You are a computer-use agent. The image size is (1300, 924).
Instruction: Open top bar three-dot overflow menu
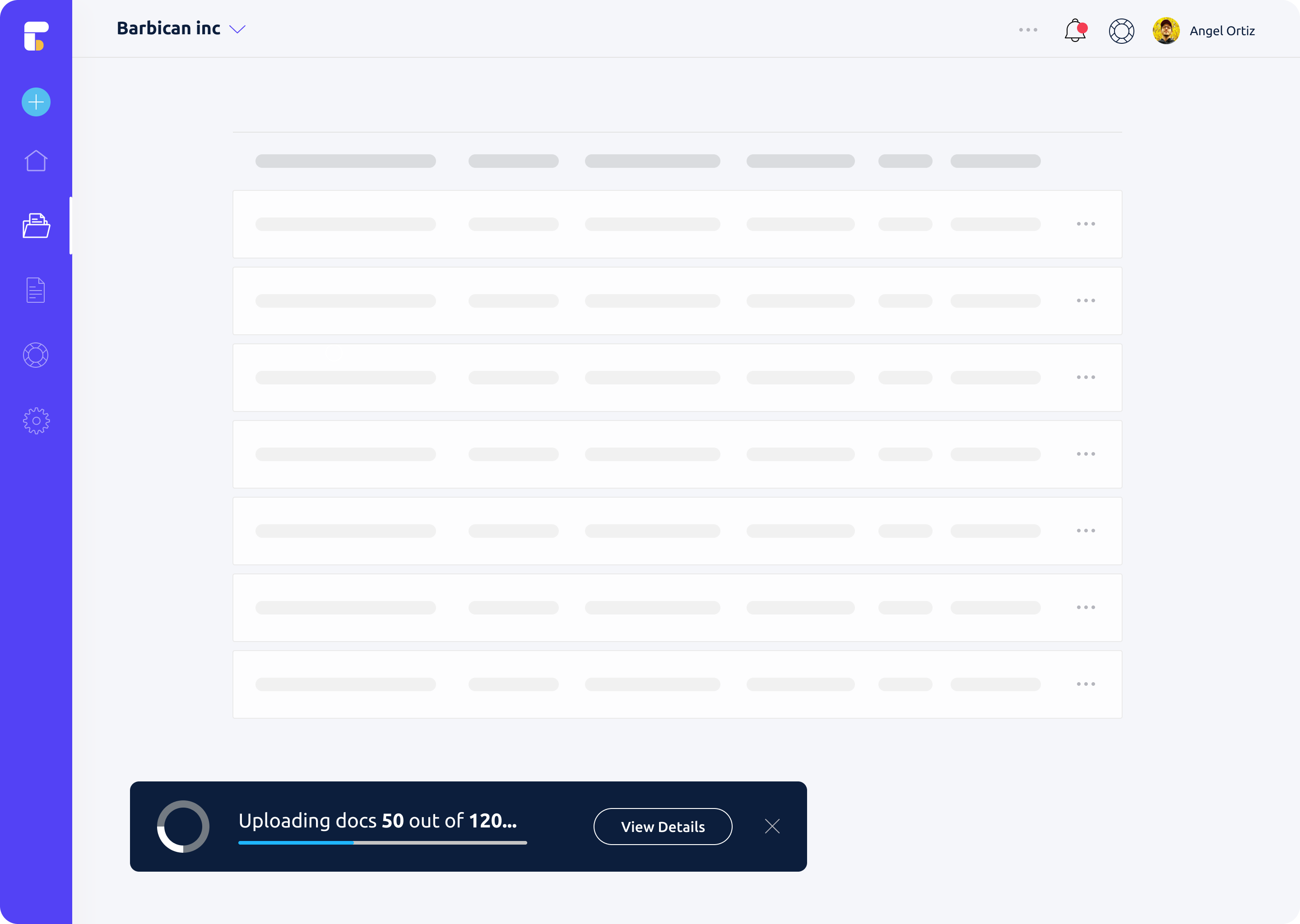pos(1028,30)
